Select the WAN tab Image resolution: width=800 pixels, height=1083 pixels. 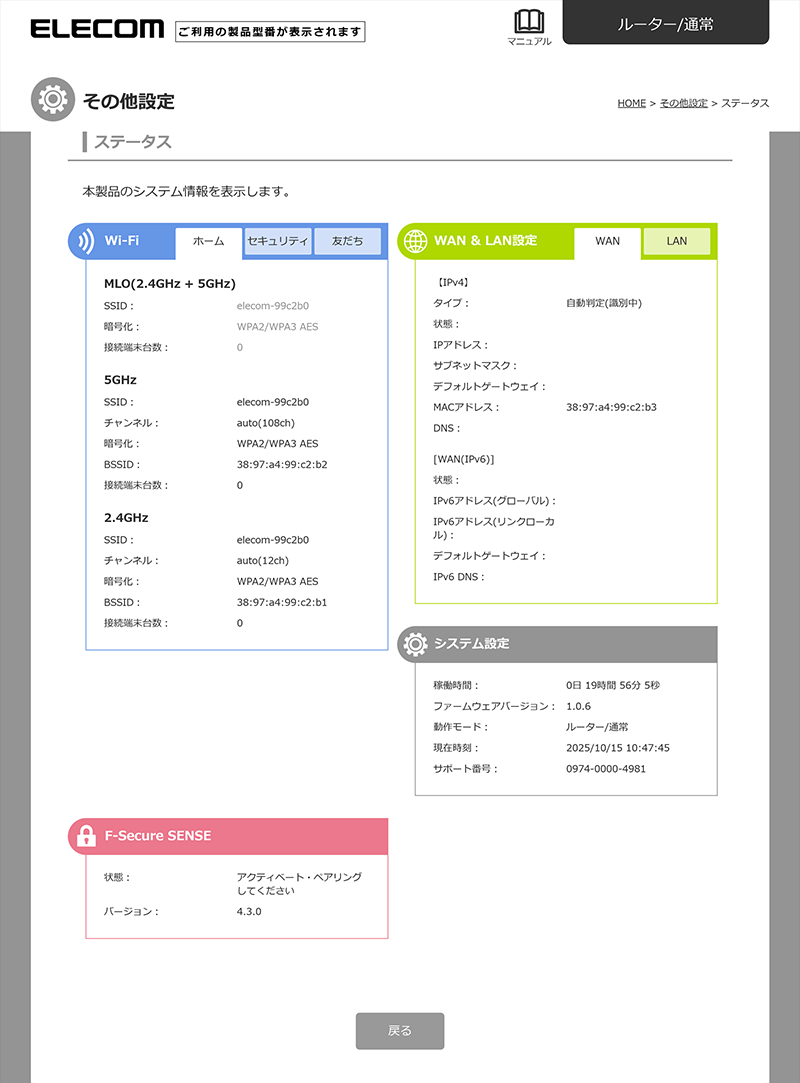pyautogui.click(x=607, y=242)
